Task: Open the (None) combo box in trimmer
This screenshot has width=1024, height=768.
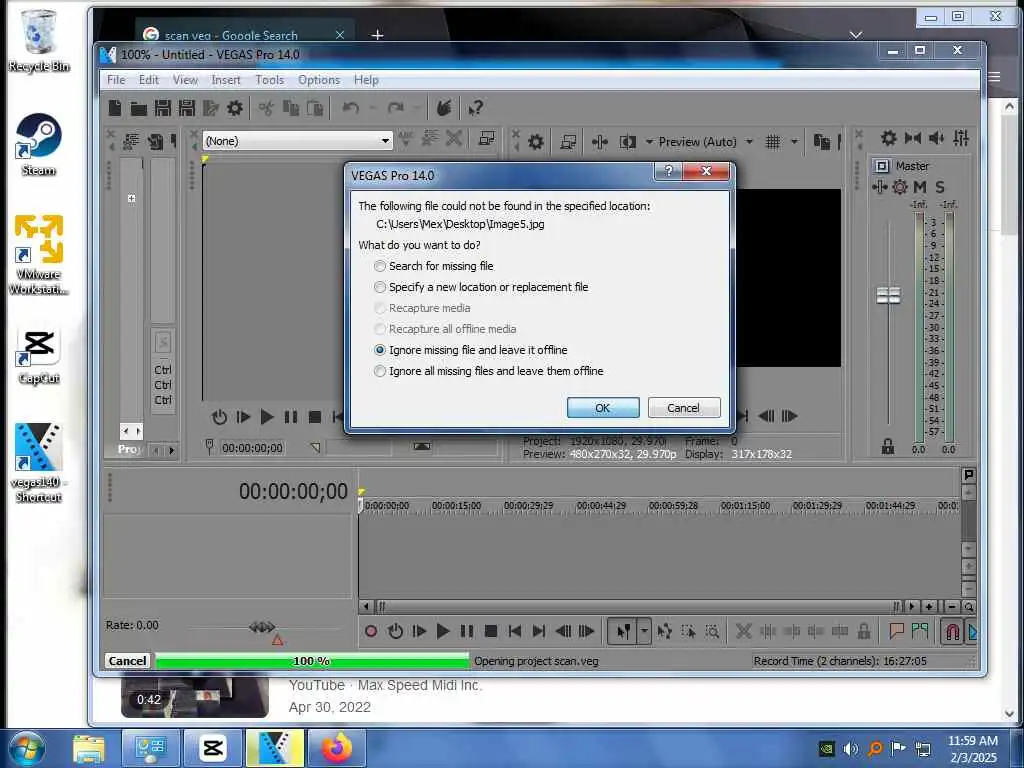Action: [297, 140]
